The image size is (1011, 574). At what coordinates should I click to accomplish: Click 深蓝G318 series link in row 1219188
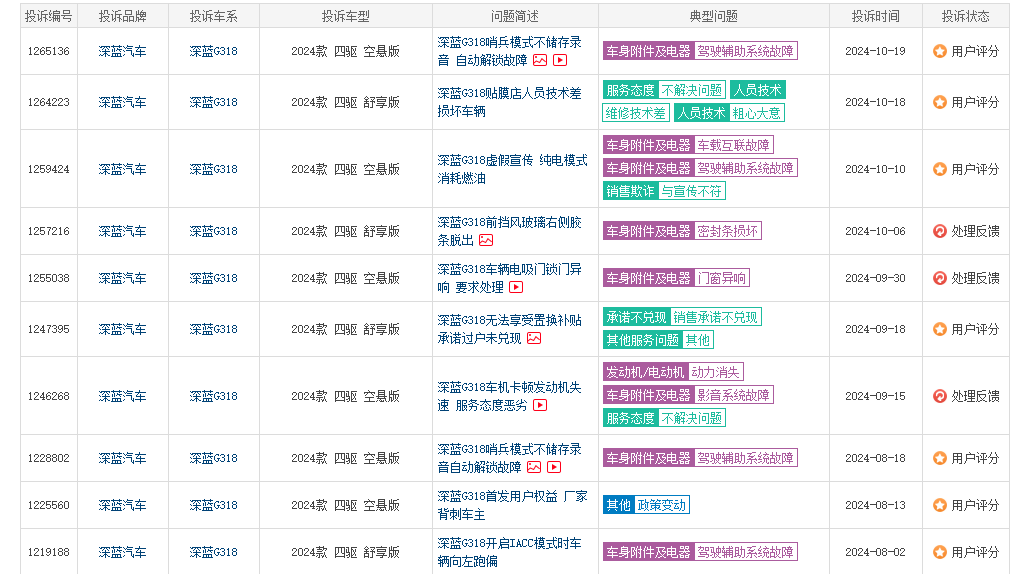[x=213, y=552]
